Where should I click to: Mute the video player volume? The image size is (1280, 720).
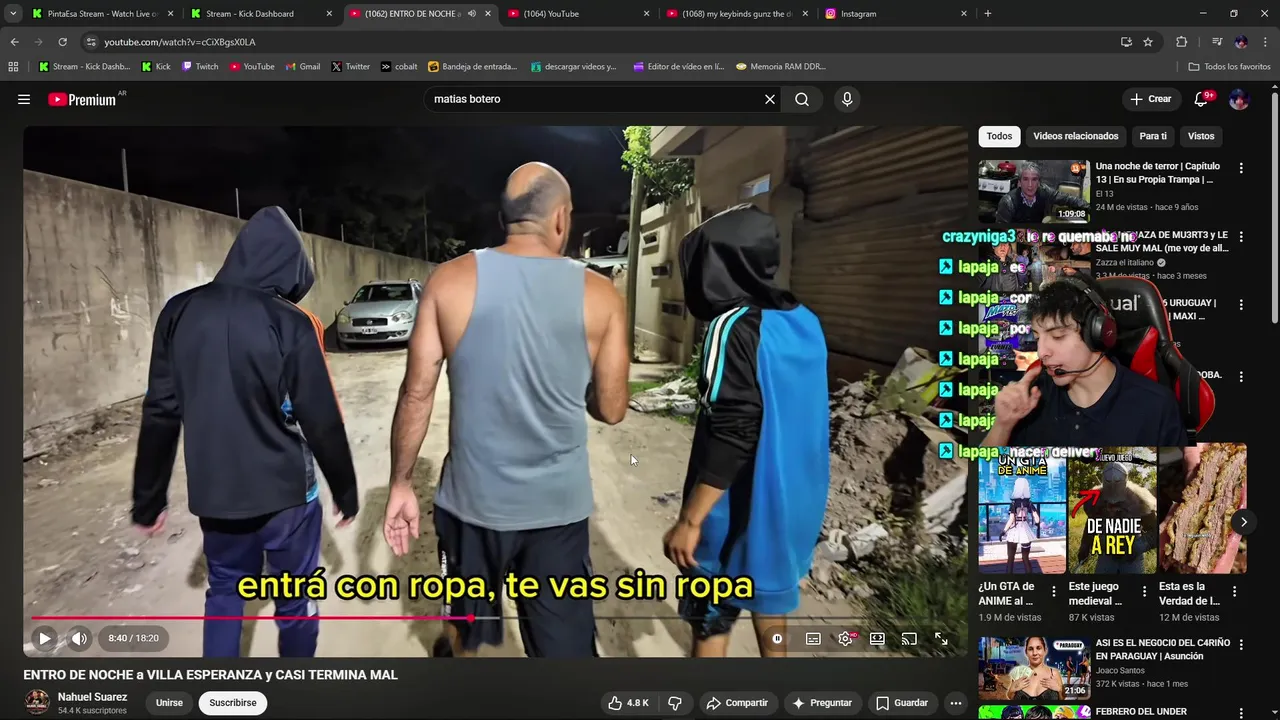pos(80,638)
